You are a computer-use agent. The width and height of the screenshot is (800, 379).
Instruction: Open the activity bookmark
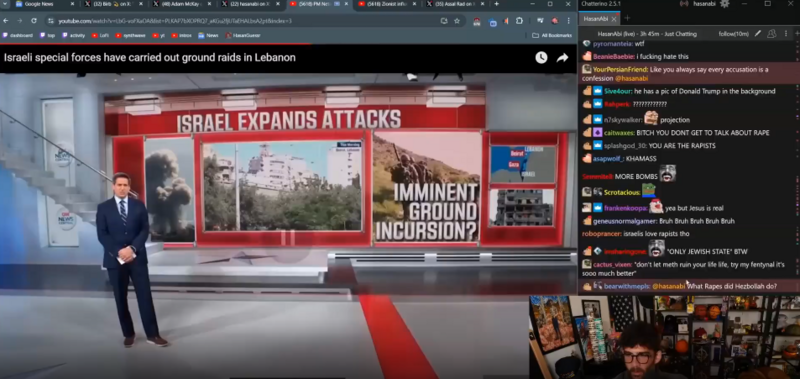pos(73,35)
